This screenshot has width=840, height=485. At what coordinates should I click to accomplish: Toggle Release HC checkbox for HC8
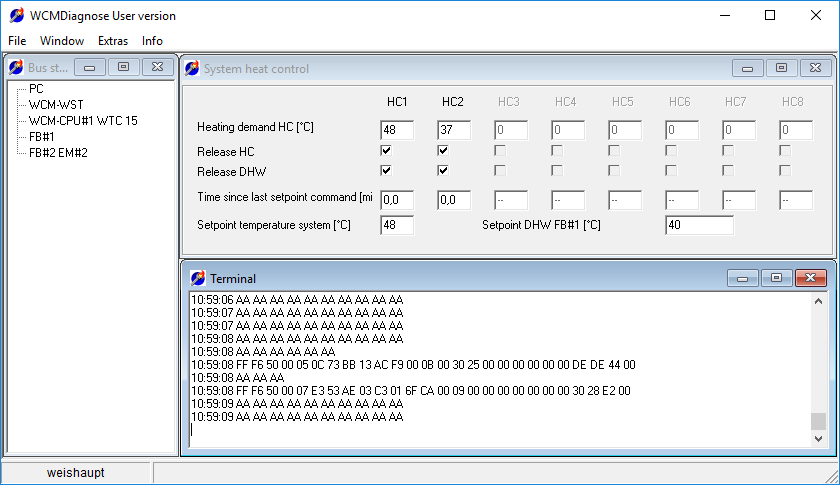coord(785,151)
